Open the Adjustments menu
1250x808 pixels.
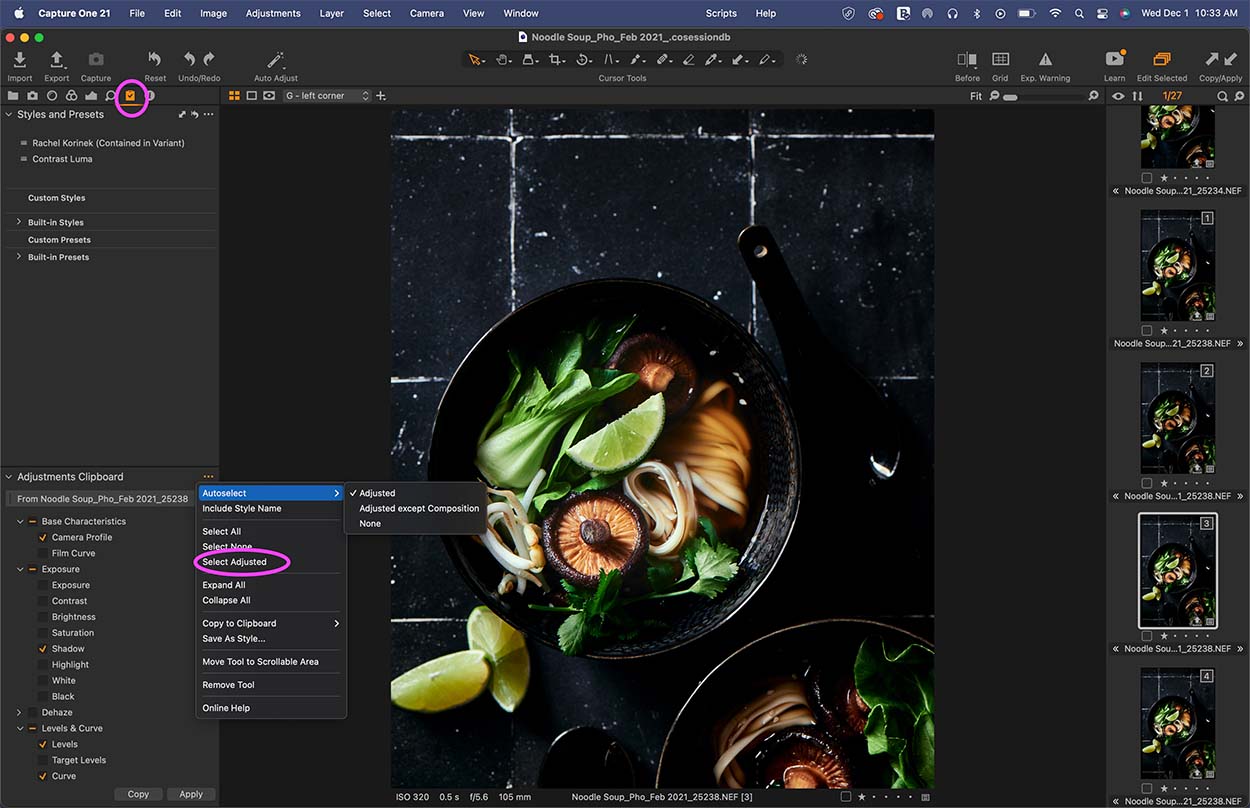pyautogui.click(x=272, y=13)
